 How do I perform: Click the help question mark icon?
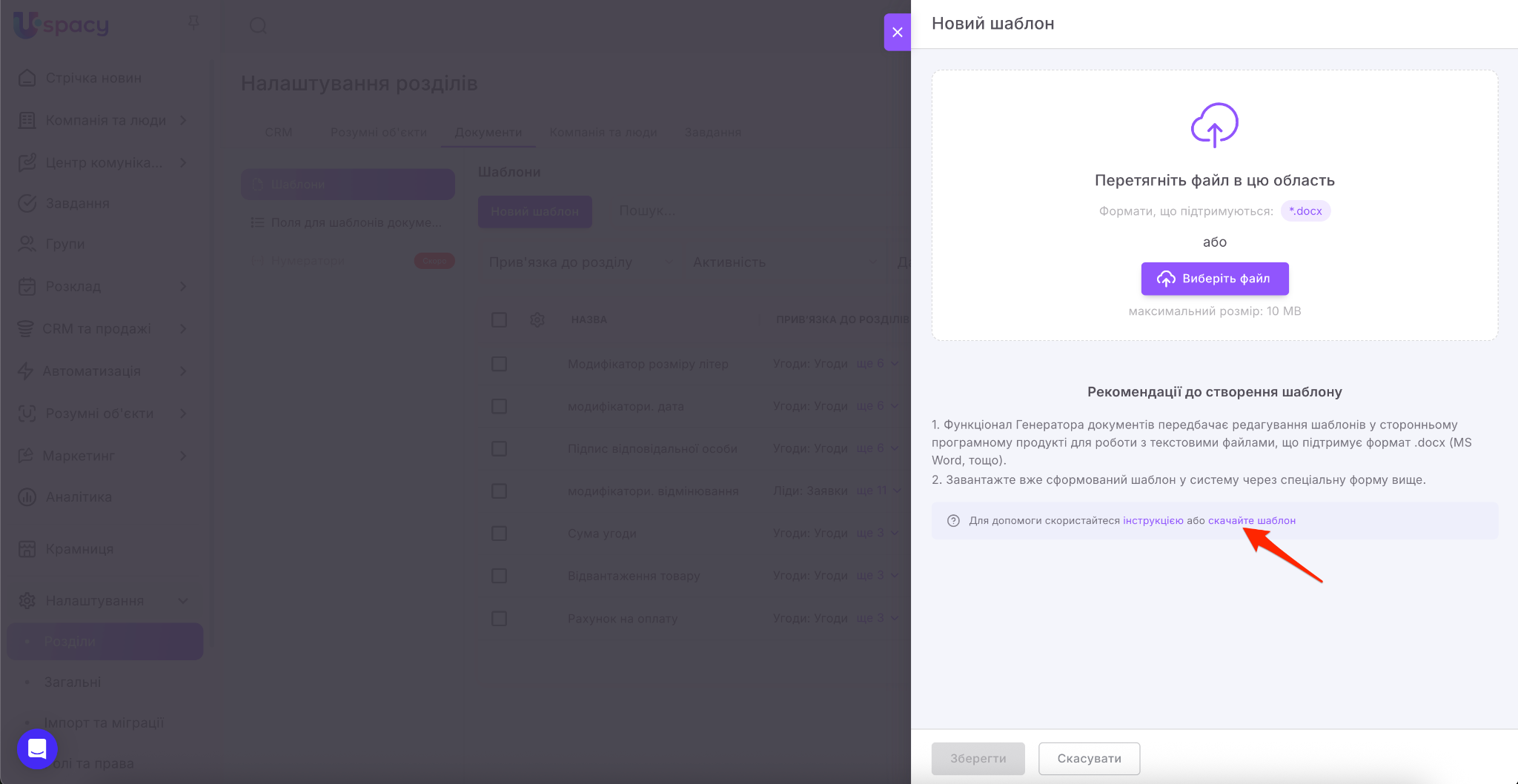953,521
